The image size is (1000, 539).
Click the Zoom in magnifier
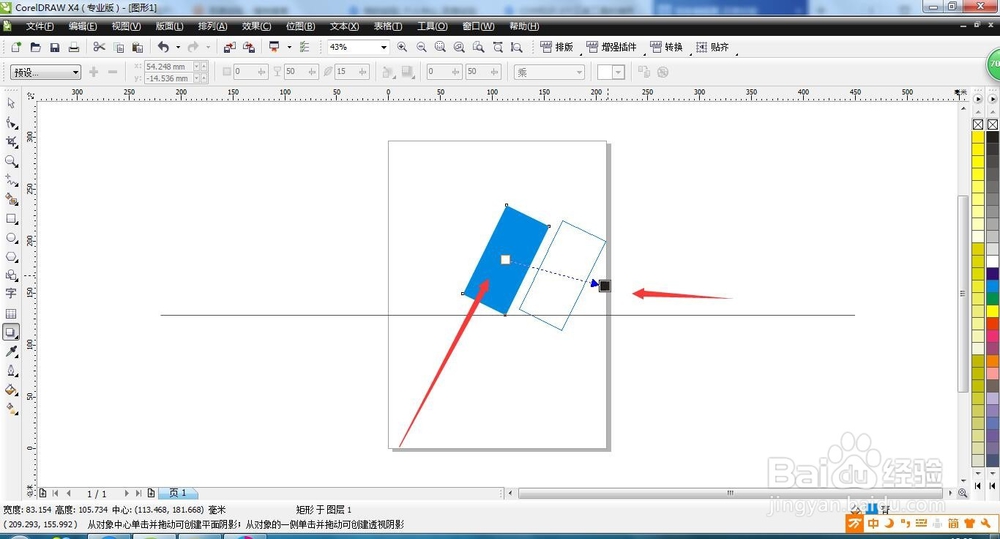(x=402, y=47)
